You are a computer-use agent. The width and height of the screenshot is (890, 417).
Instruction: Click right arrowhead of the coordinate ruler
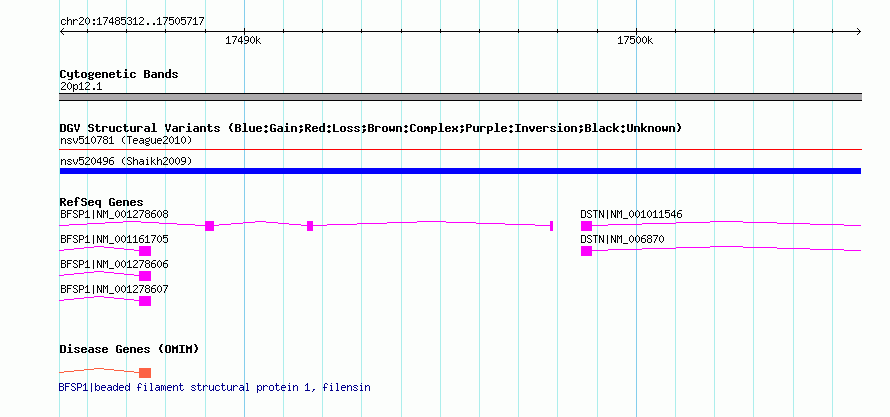click(859, 32)
